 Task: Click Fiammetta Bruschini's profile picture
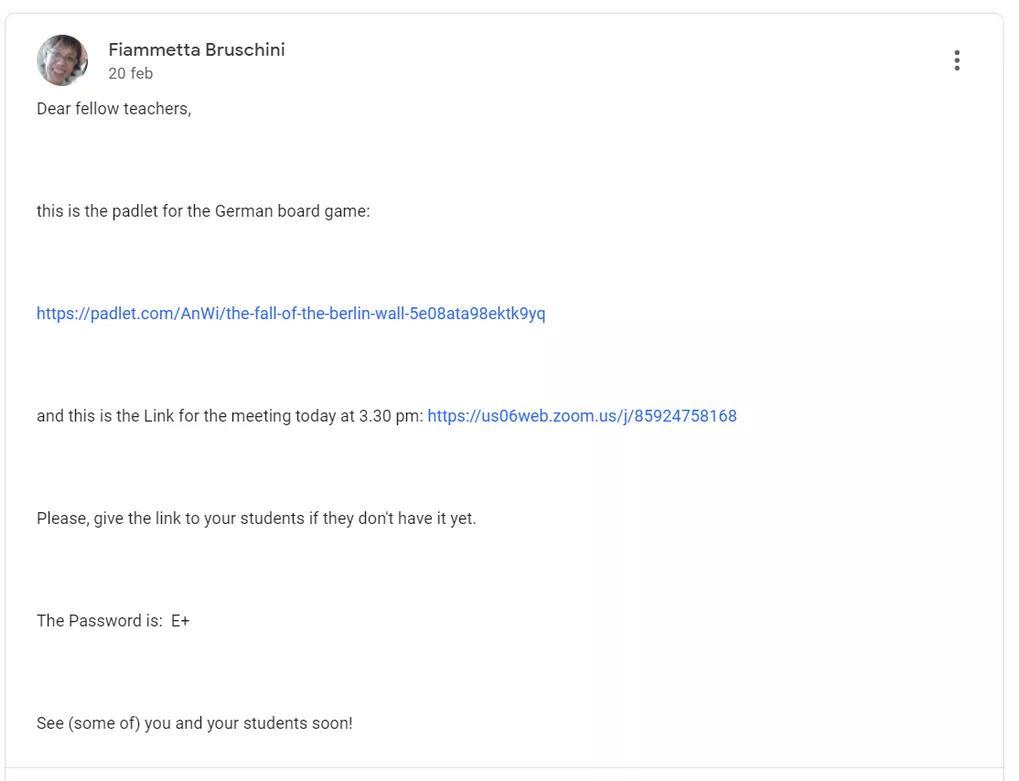(x=62, y=60)
